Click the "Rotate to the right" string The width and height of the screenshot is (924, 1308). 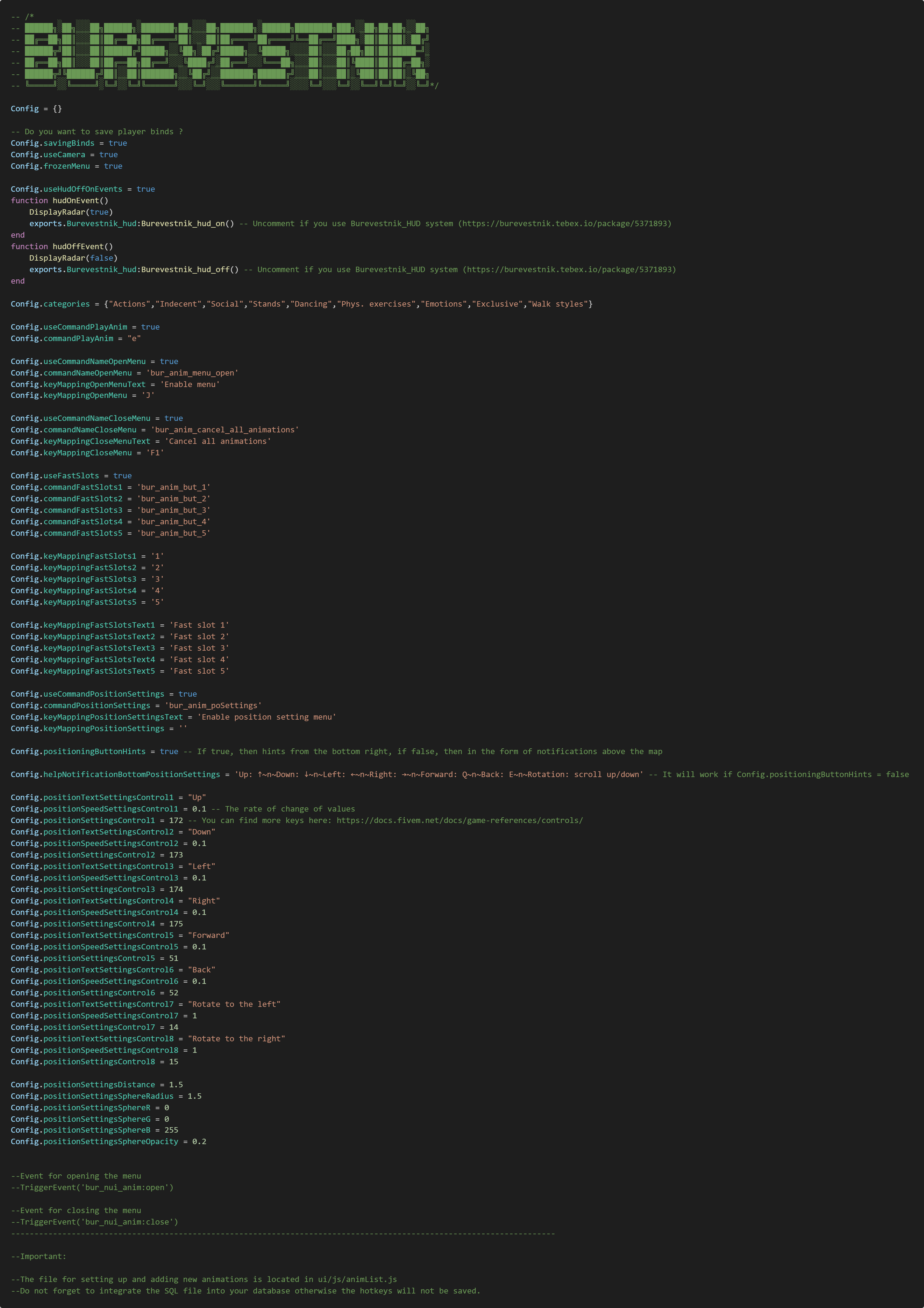(x=236, y=1039)
